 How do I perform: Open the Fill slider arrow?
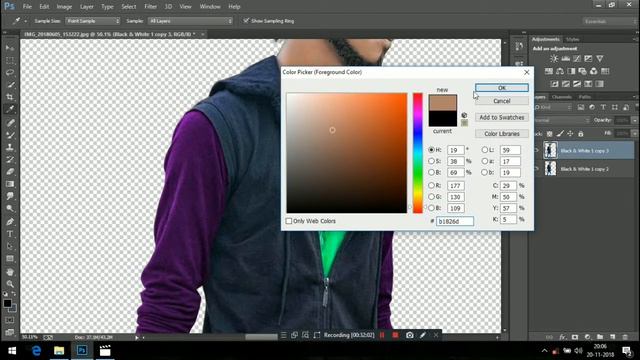(x=634, y=133)
